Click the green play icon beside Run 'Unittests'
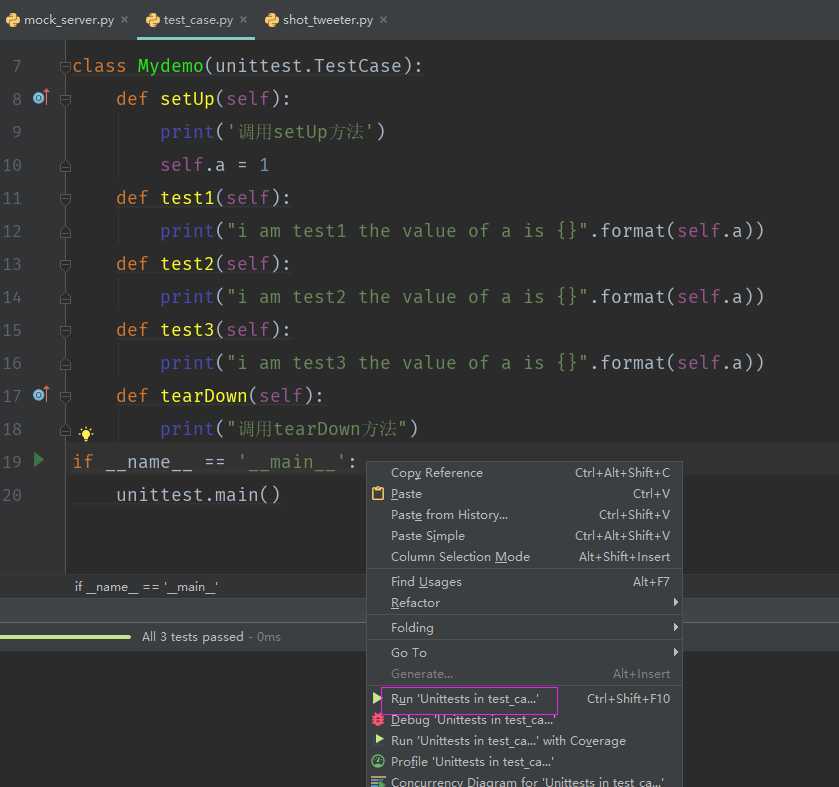The width and height of the screenshot is (839, 787). [x=377, y=698]
